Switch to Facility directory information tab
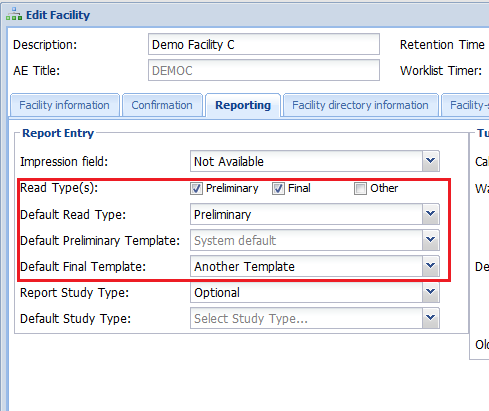This screenshot has height=411, width=489. 360,105
